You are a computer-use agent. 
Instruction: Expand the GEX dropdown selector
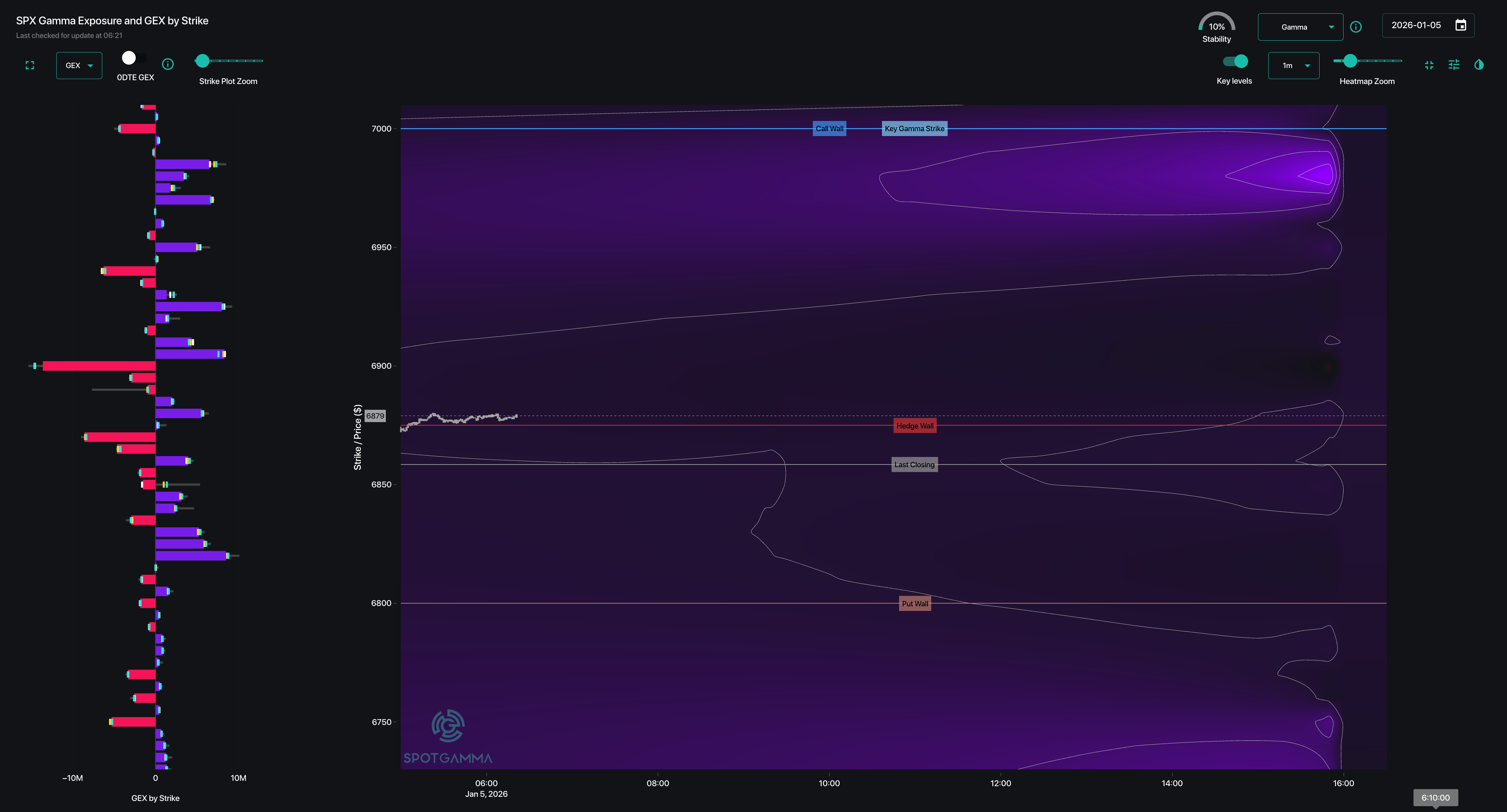pyautogui.click(x=79, y=65)
